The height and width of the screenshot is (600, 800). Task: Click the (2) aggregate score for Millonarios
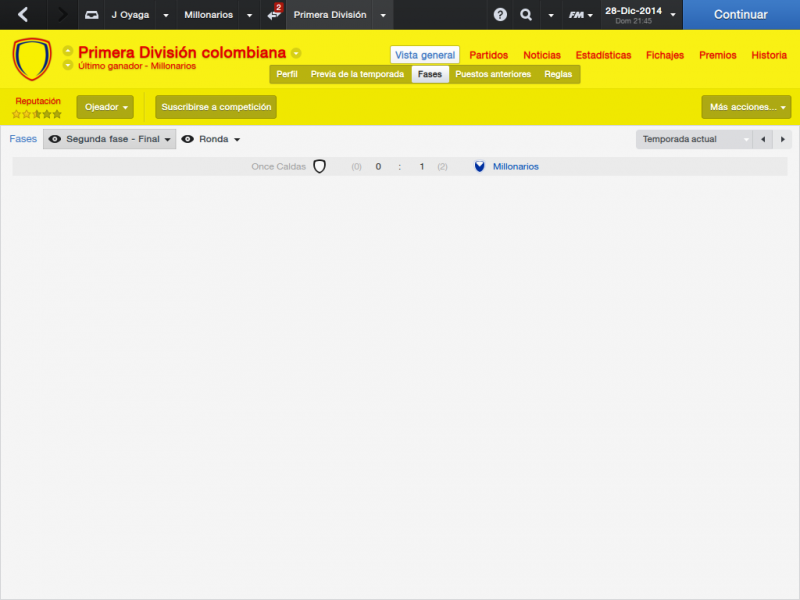click(x=442, y=166)
